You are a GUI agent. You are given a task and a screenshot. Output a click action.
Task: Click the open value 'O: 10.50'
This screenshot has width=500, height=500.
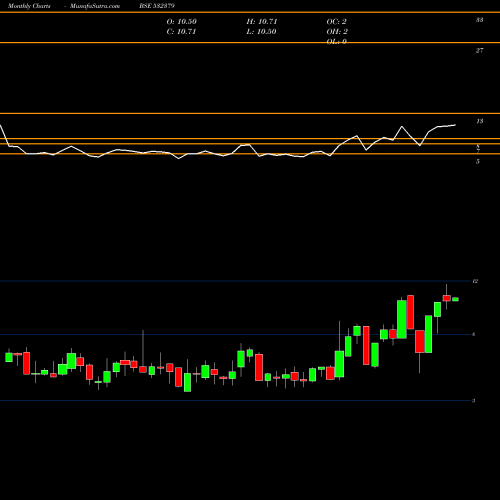pyautogui.click(x=182, y=22)
